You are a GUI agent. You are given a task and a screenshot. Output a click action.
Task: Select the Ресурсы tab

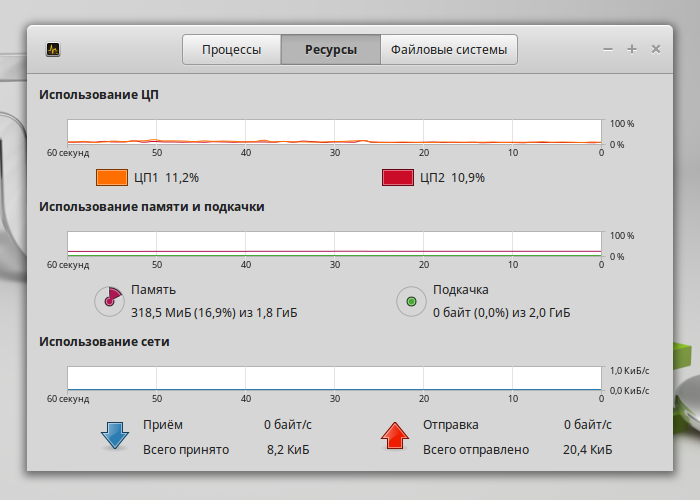[331, 50]
